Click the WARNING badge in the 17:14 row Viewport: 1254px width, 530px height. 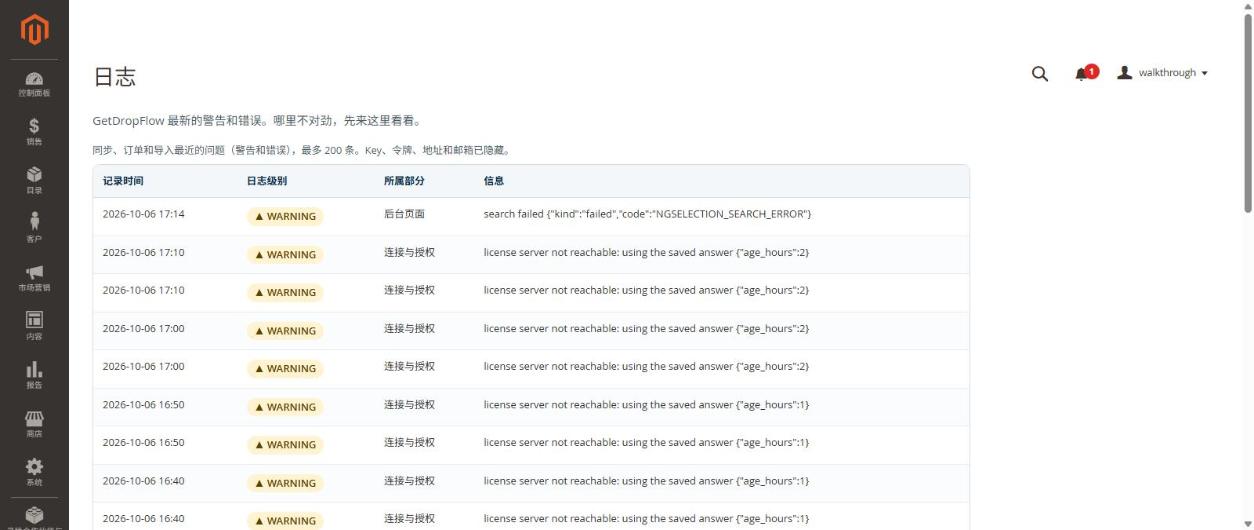tap(285, 216)
